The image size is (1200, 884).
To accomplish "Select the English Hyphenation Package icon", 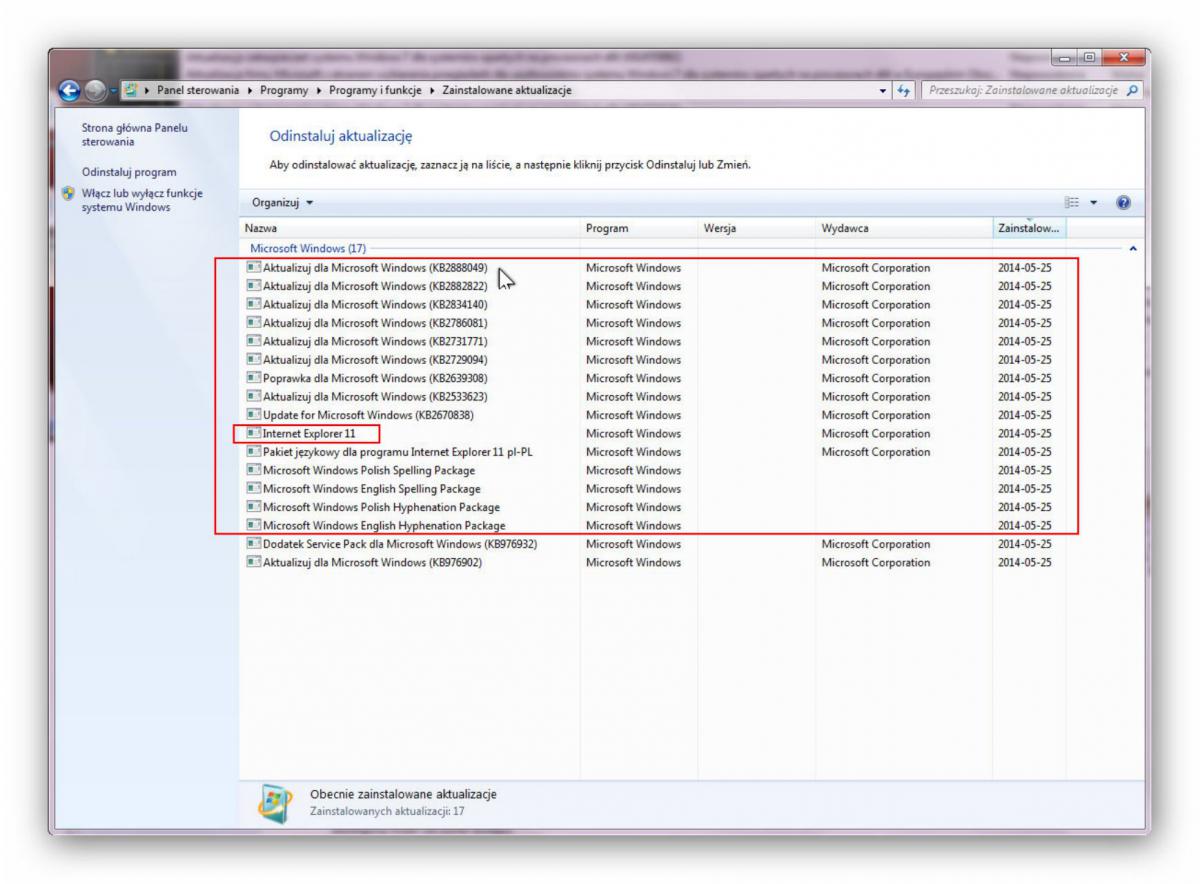I will [x=253, y=526].
